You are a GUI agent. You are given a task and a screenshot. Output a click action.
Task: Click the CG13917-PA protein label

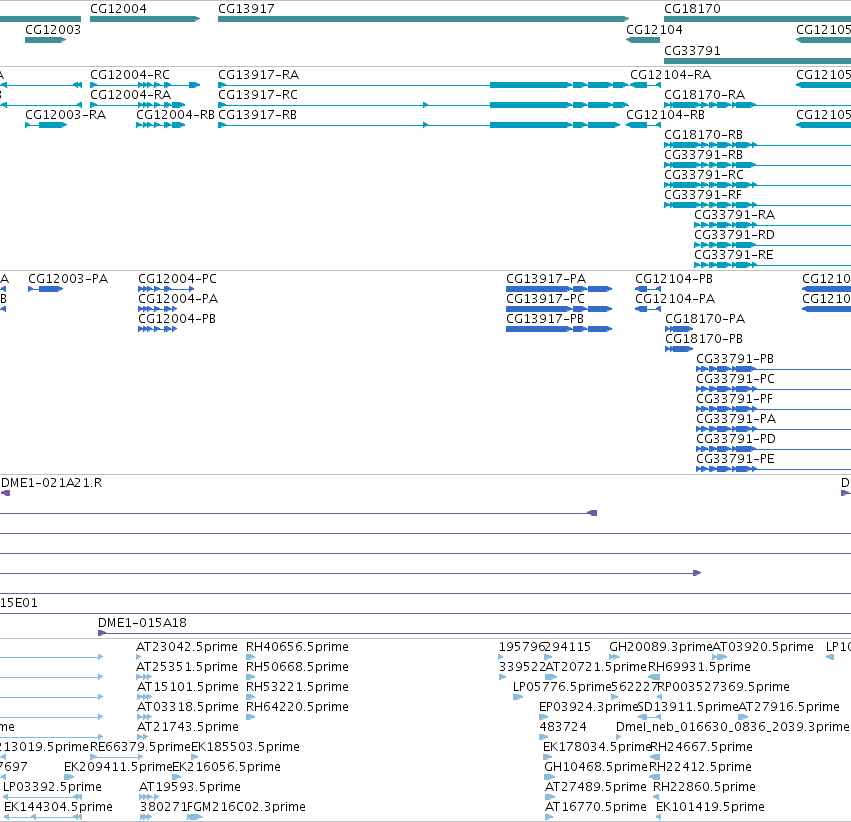[x=546, y=278]
